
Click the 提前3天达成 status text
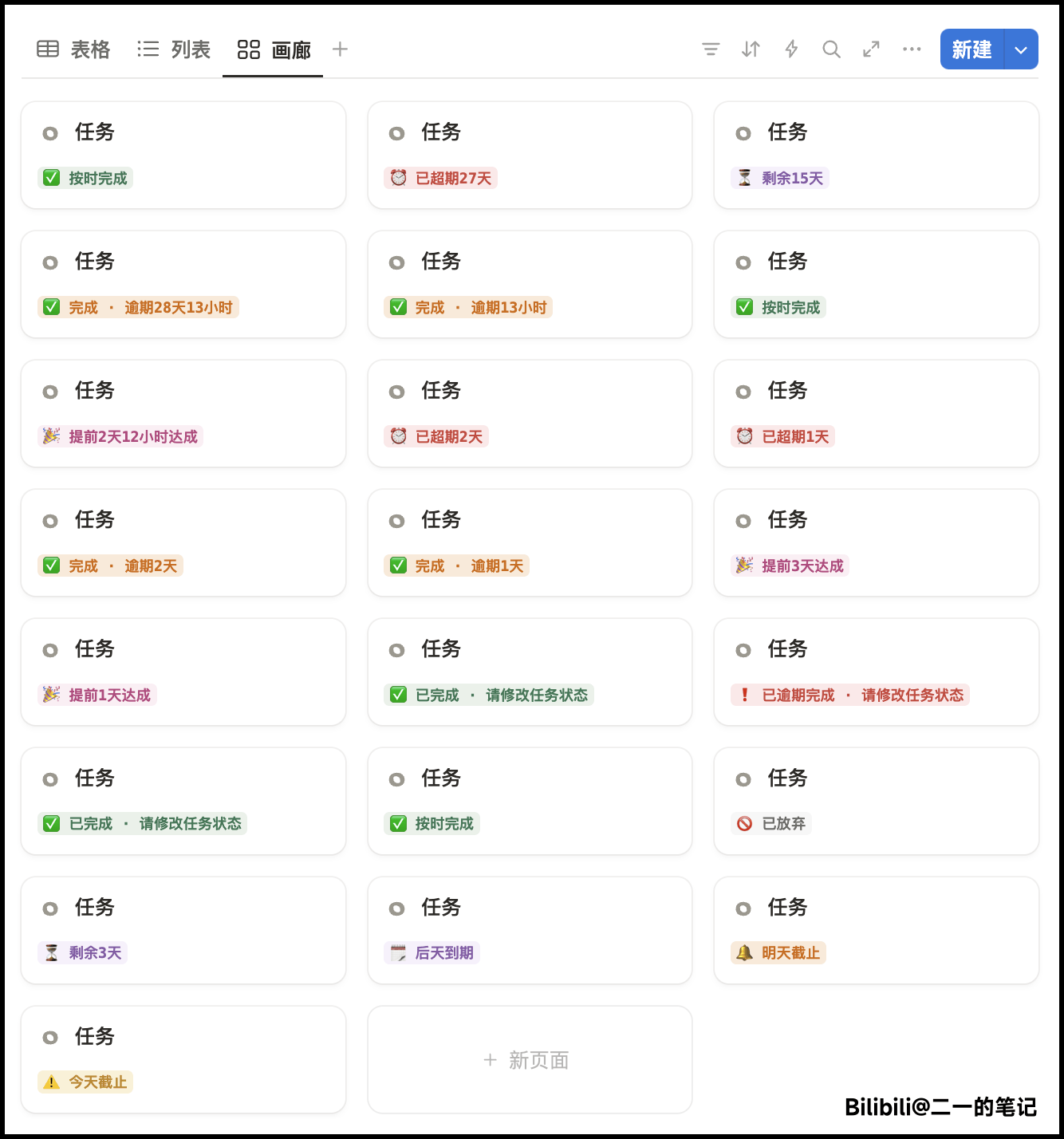(802, 566)
